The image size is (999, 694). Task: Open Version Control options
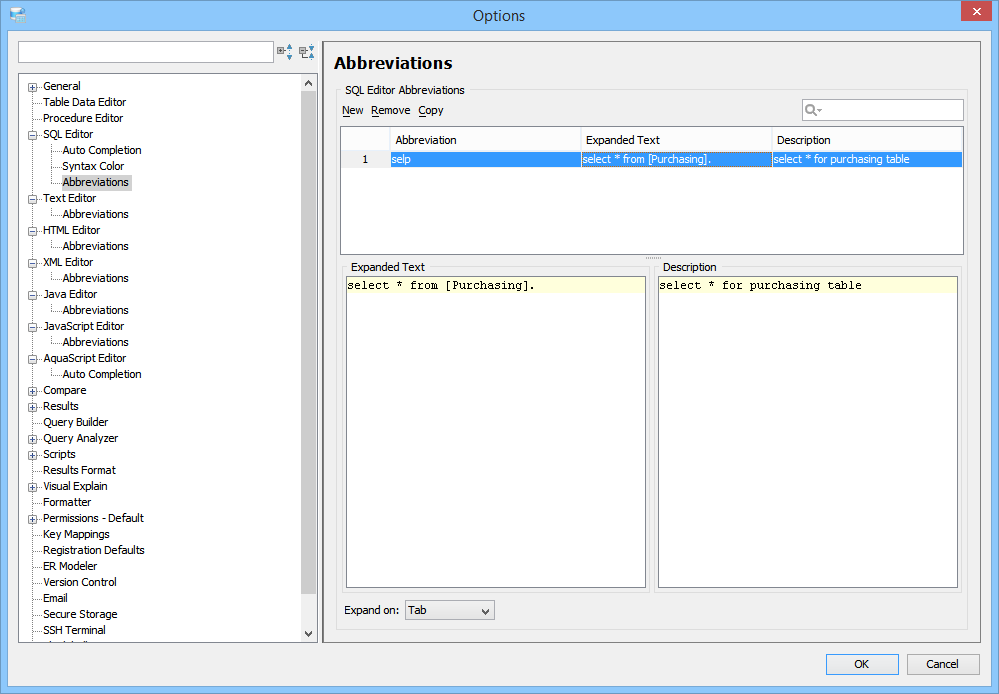[80, 582]
